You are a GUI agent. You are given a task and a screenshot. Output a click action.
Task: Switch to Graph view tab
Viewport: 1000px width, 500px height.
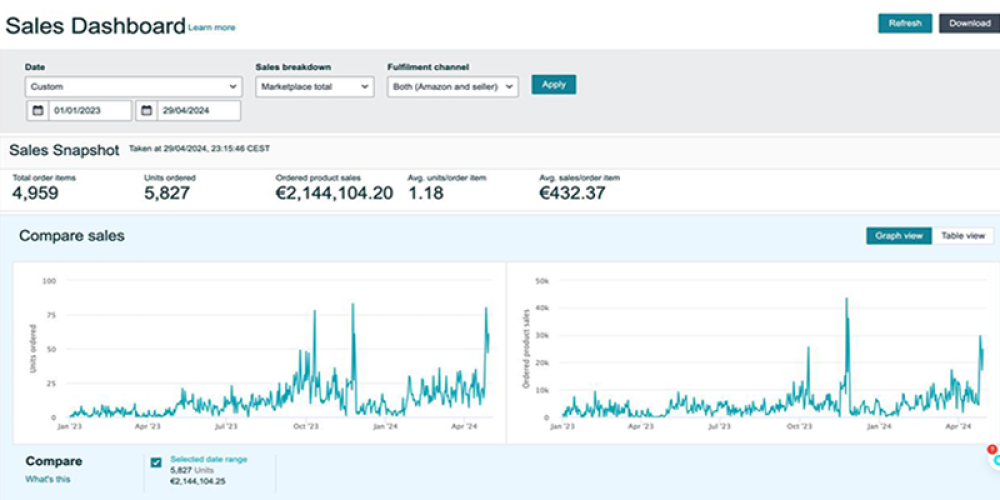point(898,236)
